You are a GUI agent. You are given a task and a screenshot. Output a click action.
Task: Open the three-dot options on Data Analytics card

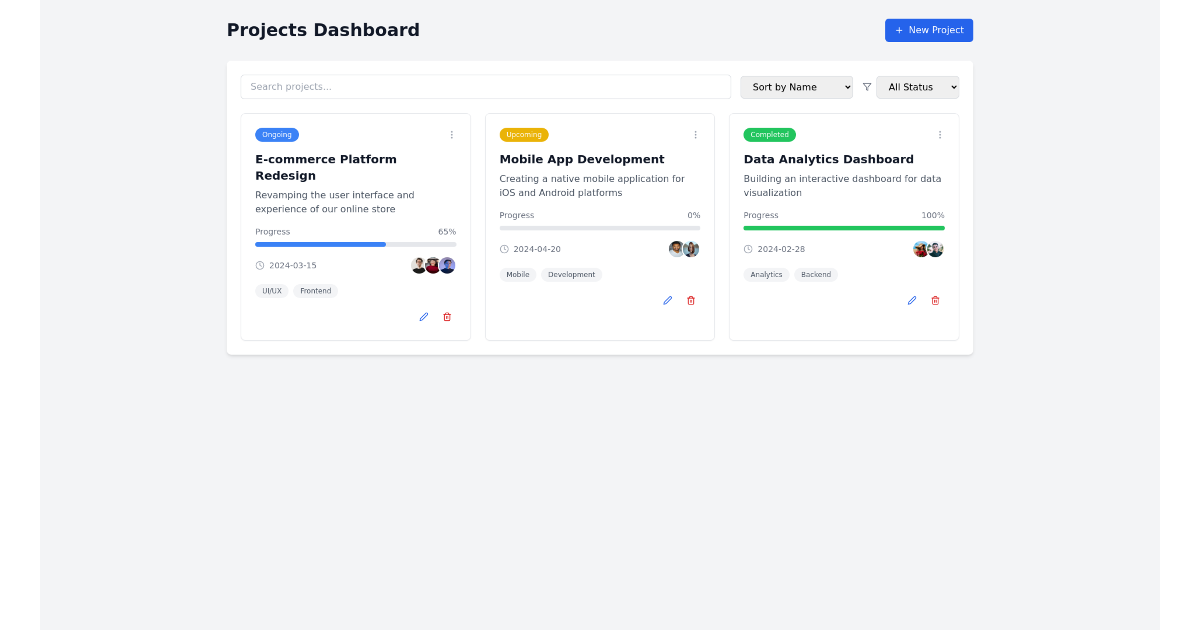[x=939, y=134]
